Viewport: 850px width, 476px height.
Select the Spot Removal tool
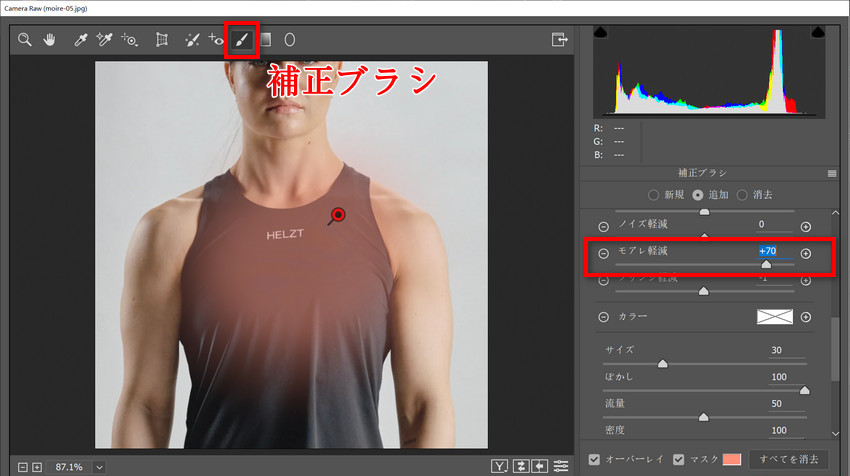click(x=192, y=40)
